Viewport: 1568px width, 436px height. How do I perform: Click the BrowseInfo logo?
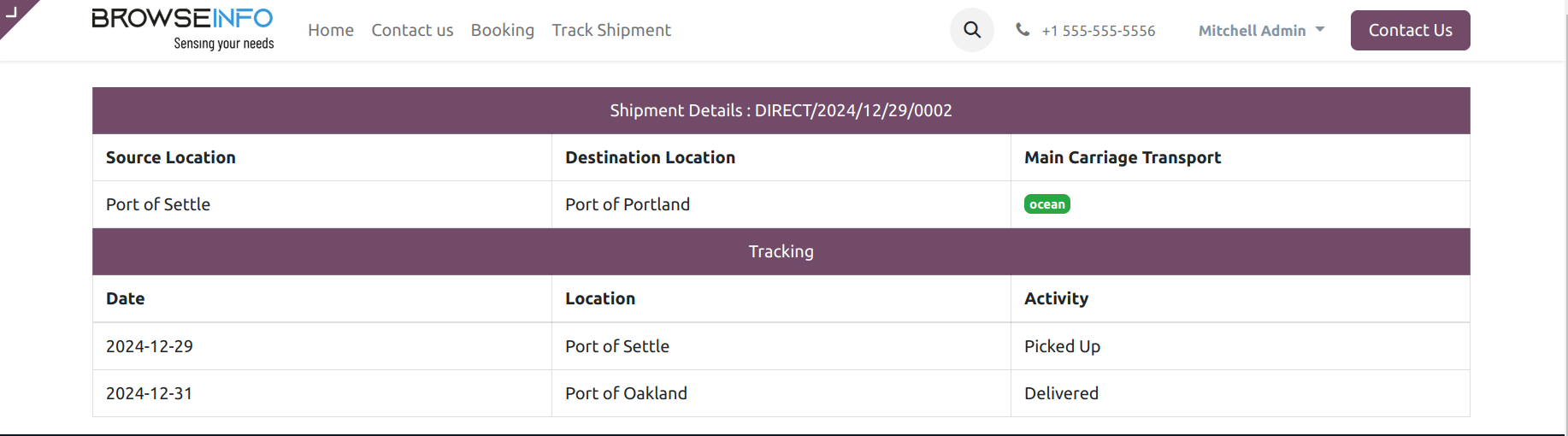point(183,30)
